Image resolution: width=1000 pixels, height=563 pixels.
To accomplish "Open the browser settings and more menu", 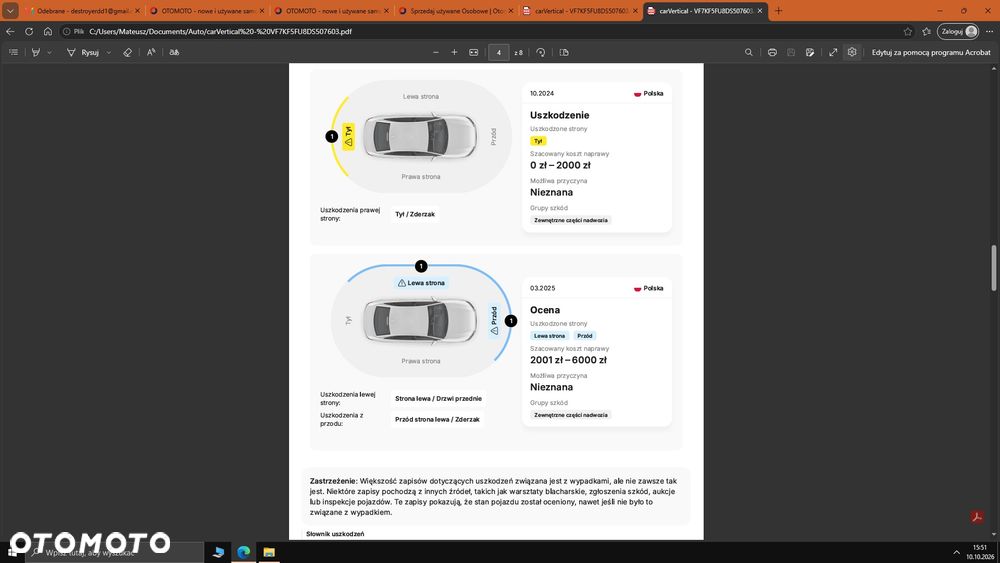I will coord(989,31).
